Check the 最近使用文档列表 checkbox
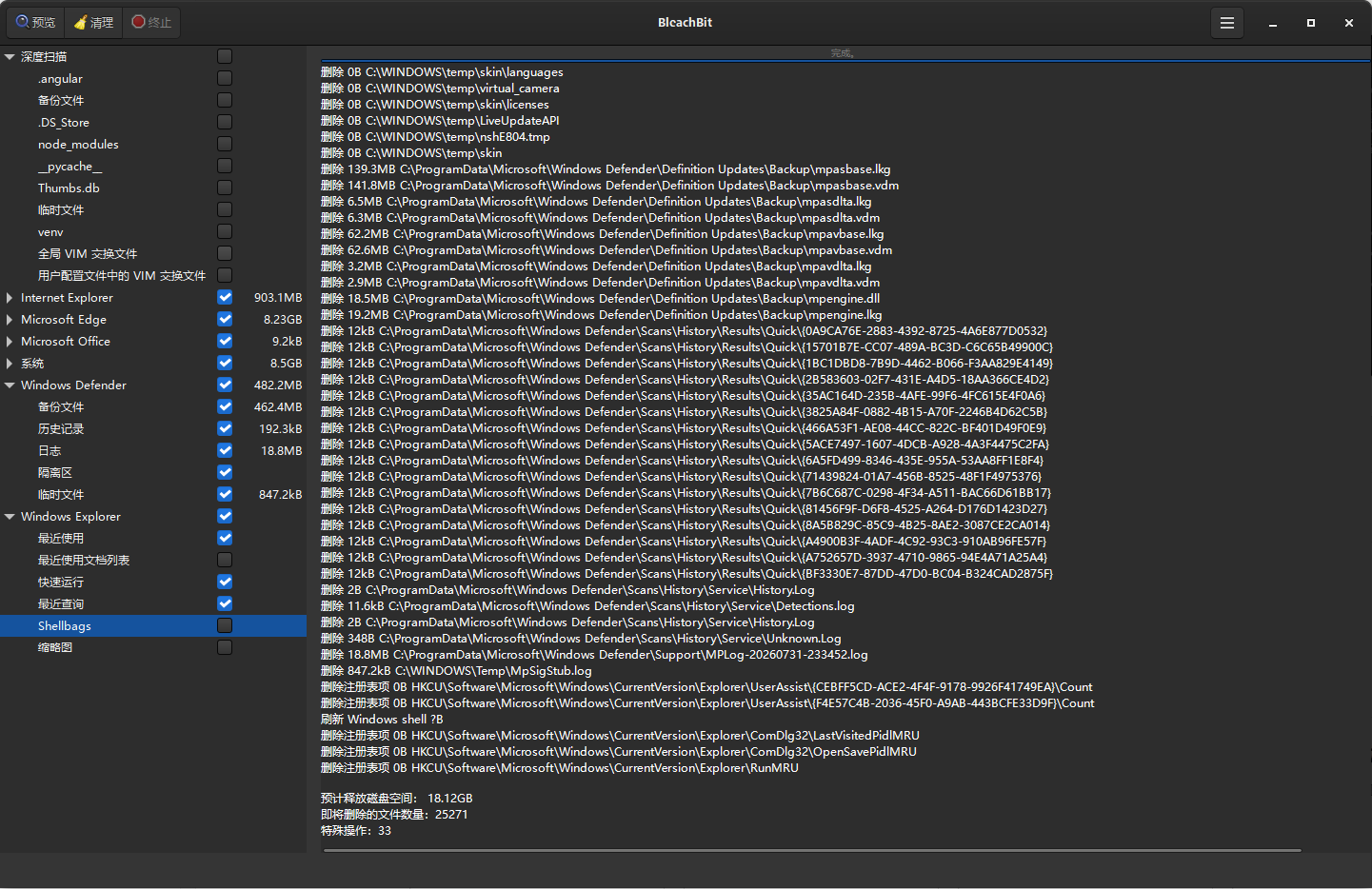Image resolution: width=1372 pixels, height=889 pixels. coord(225,560)
